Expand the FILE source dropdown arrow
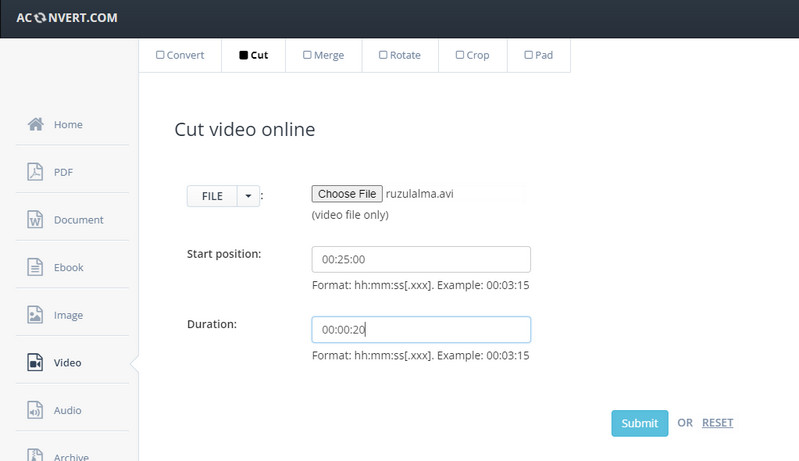The width and height of the screenshot is (799, 461). (x=249, y=196)
